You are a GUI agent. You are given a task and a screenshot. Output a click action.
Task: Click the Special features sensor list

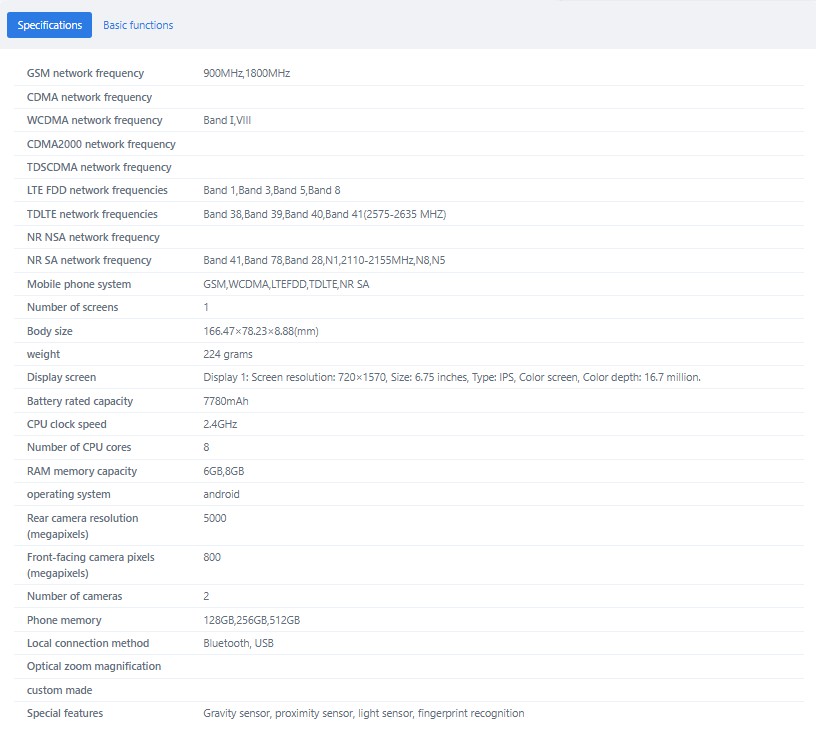click(x=364, y=713)
